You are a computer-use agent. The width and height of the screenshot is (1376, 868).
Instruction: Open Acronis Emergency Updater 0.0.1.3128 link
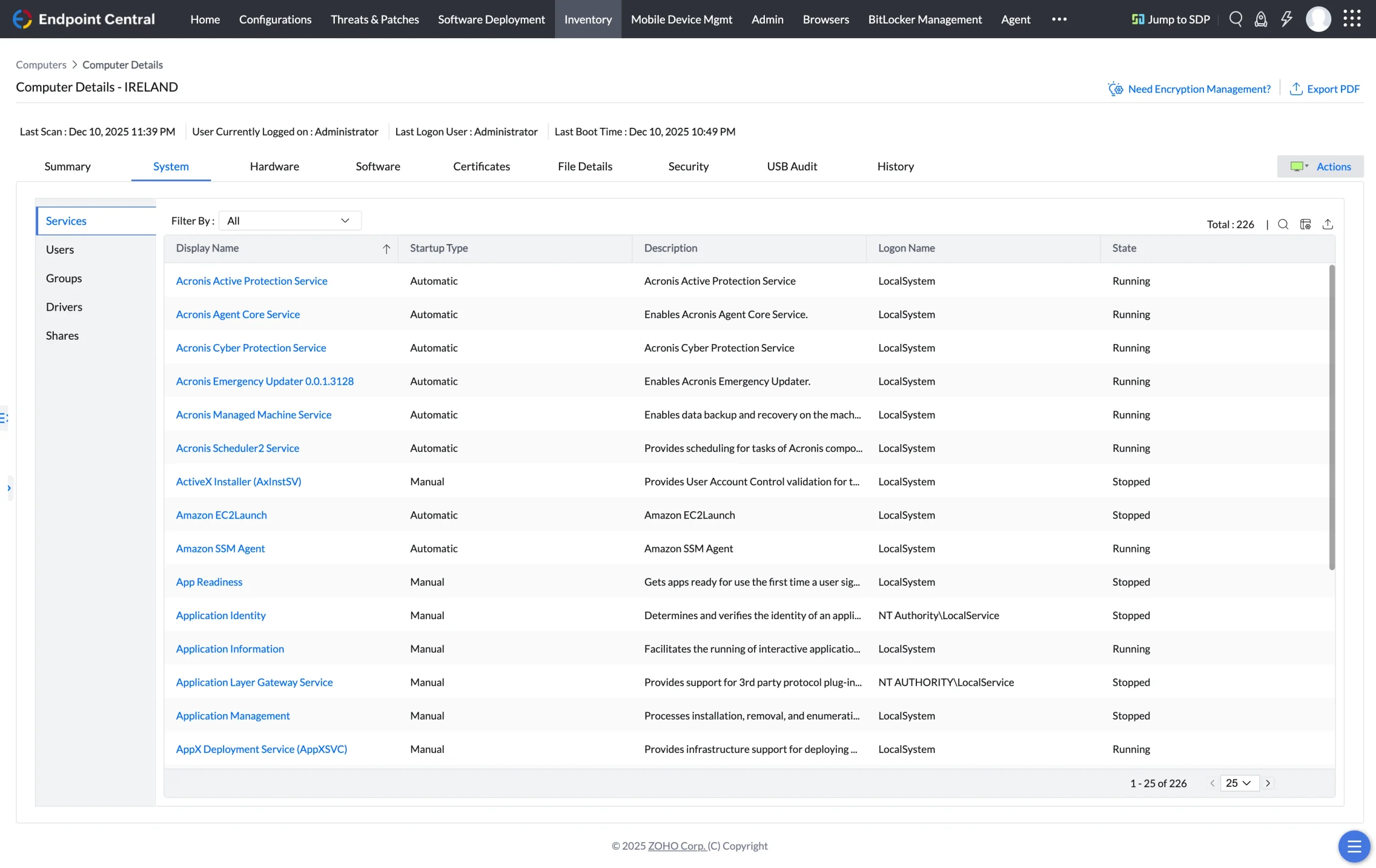point(264,381)
